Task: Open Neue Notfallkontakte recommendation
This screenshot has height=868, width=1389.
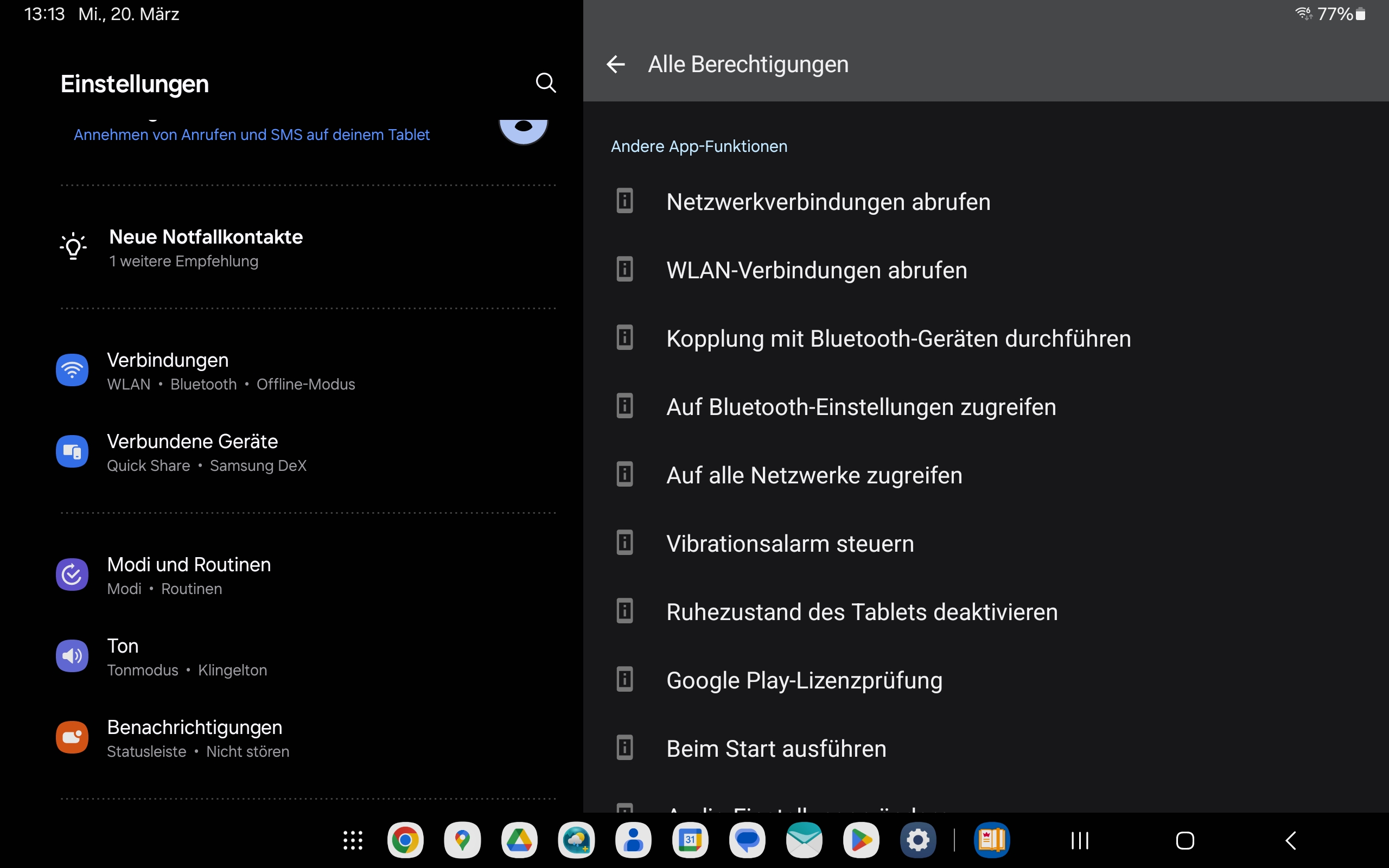Action: [206, 247]
